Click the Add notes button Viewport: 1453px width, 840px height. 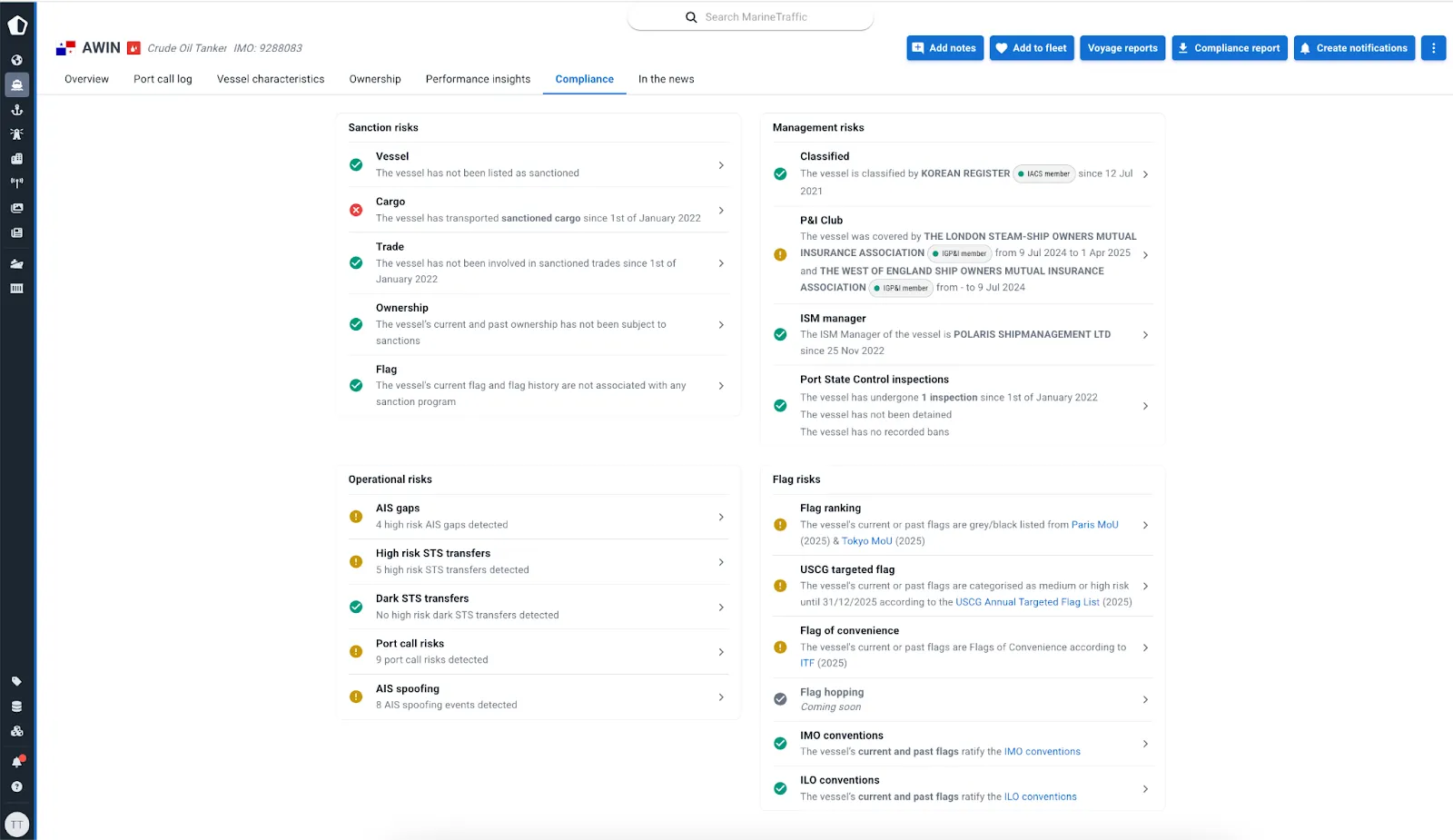944,48
